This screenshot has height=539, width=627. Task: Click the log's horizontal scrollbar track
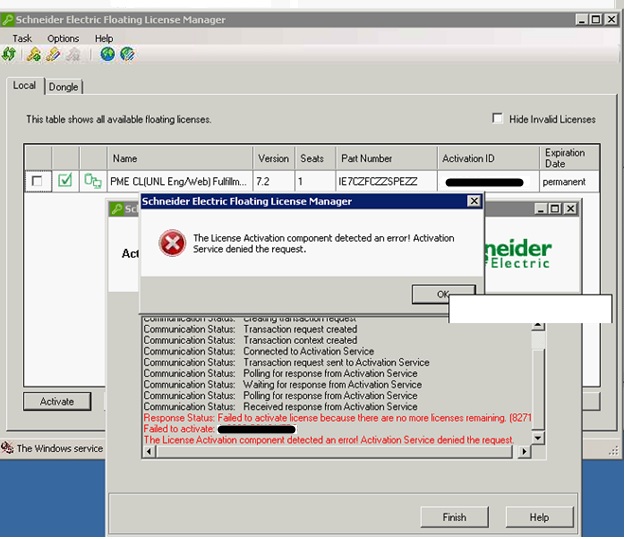click(335, 452)
